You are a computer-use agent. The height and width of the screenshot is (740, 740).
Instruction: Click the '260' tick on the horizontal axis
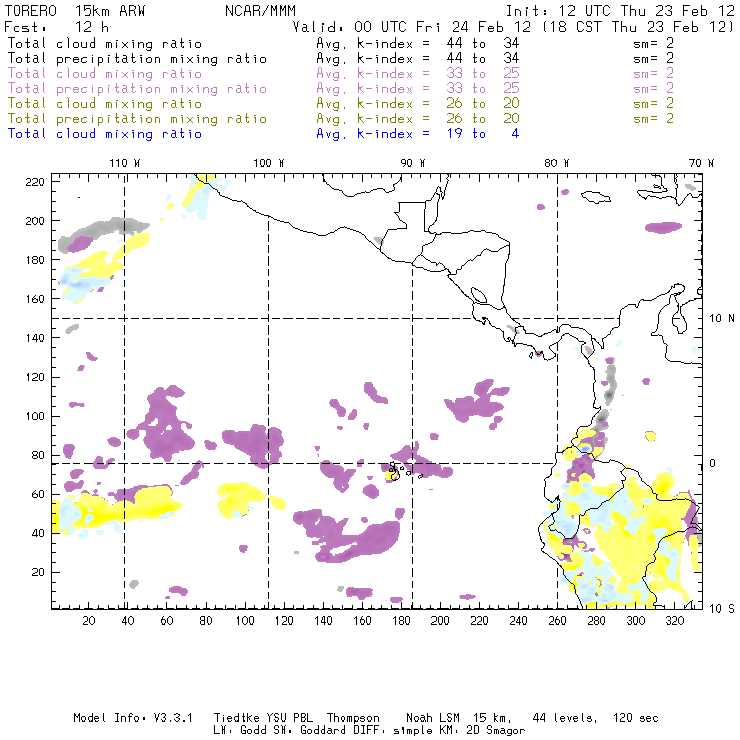pyautogui.click(x=557, y=621)
